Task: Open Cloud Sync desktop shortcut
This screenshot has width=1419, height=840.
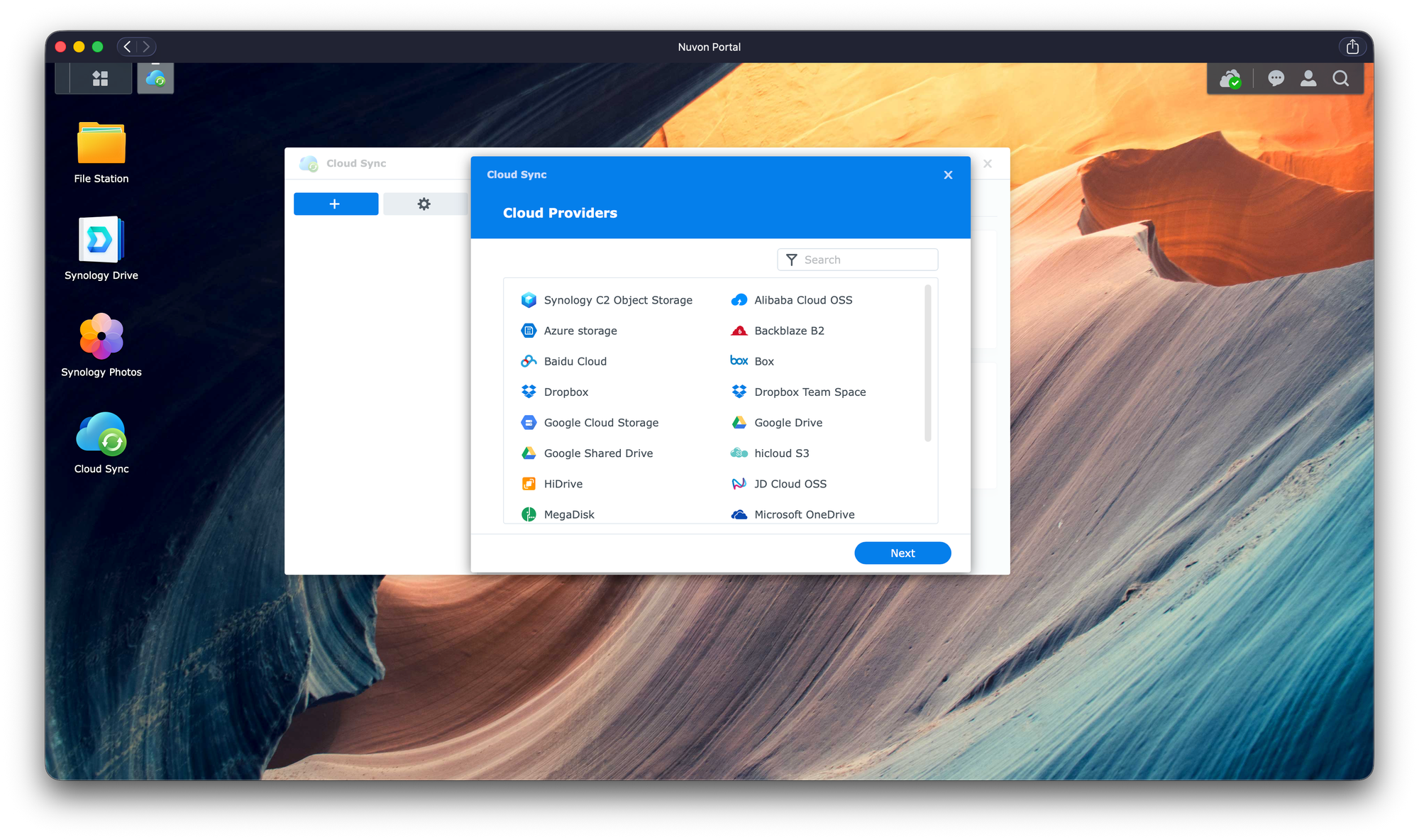Action: pyautogui.click(x=101, y=433)
